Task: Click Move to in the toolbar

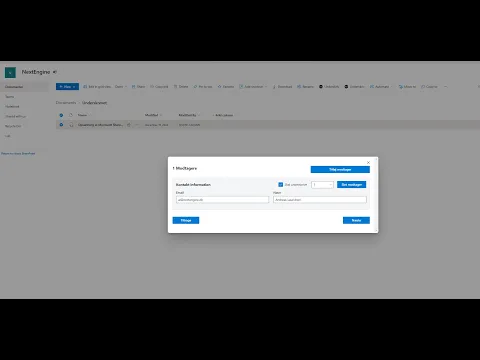Action: coord(407,87)
